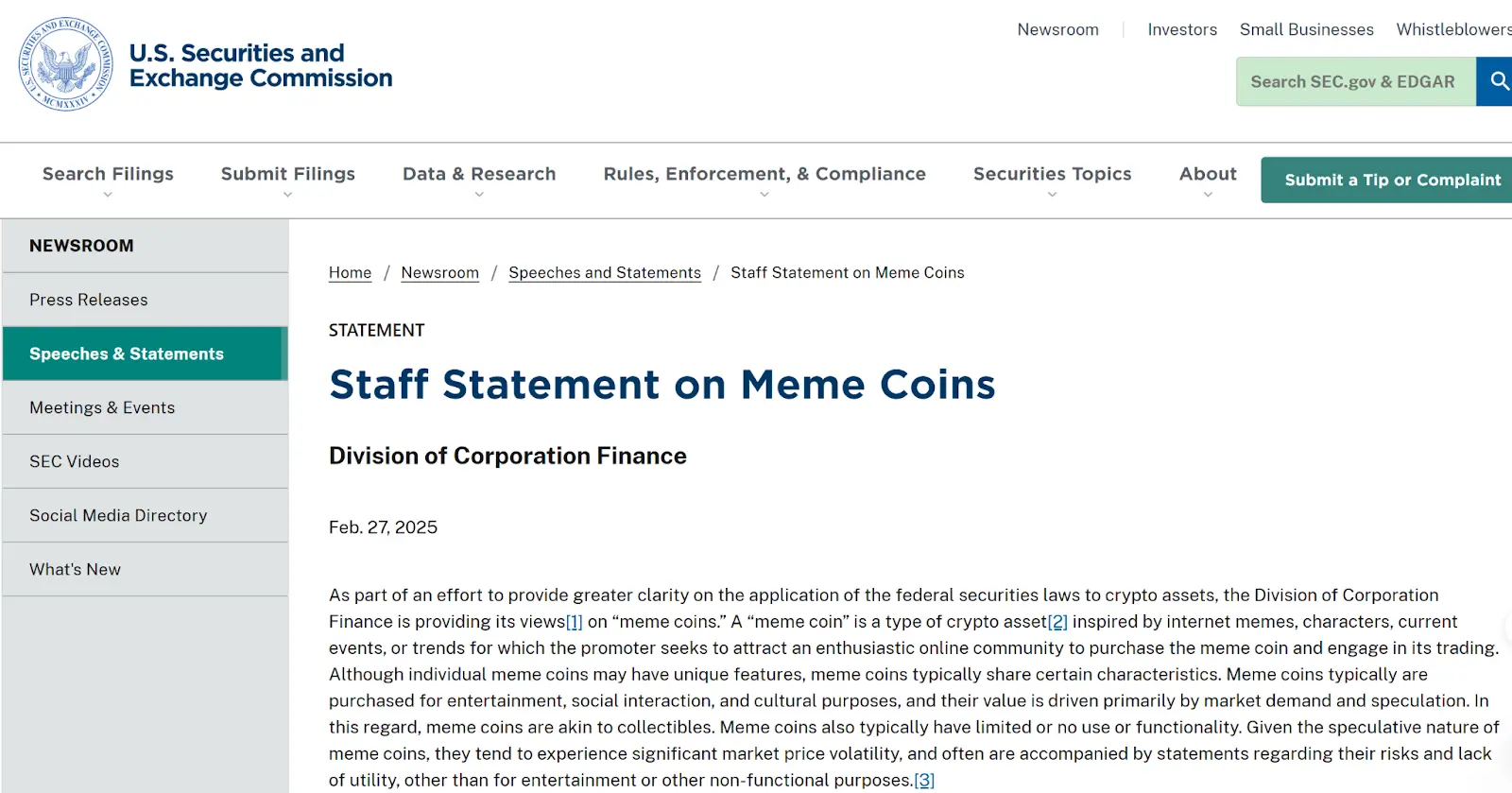The height and width of the screenshot is (793, 1512).
Task: Click the SEC seal logo
Action: click(66, 64)
